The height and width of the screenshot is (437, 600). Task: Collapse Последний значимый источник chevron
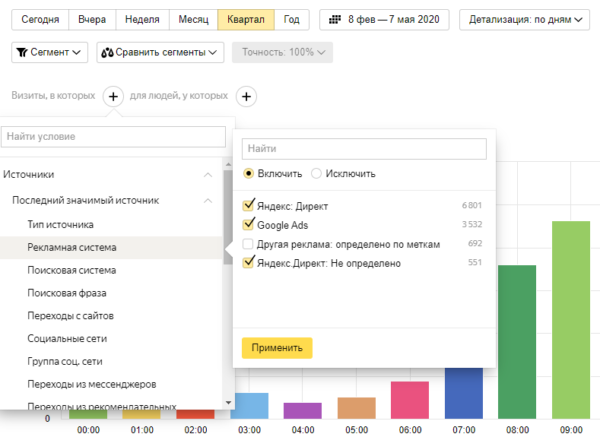coord(208,201)
